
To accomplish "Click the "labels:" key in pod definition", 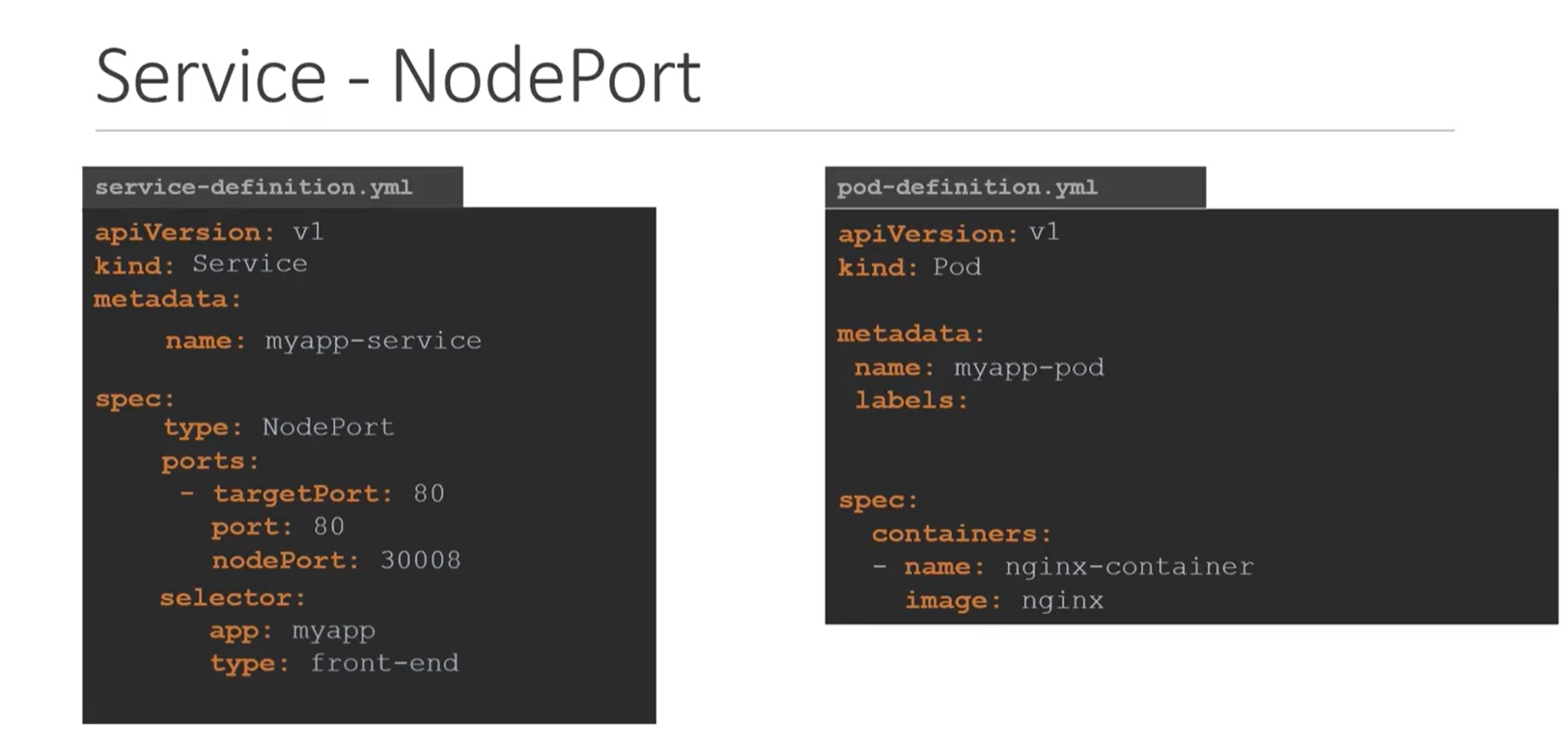I will click(910, 400).
